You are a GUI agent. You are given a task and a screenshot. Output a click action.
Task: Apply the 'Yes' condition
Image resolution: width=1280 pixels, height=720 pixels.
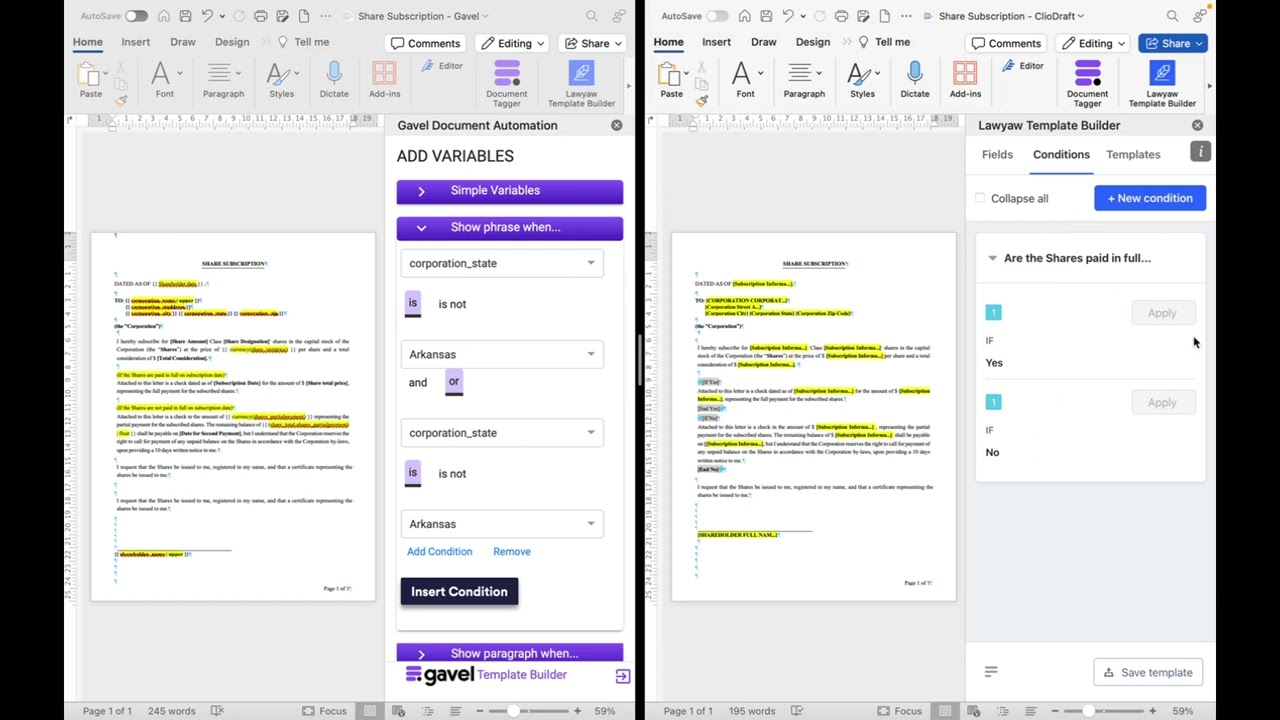1162,313
